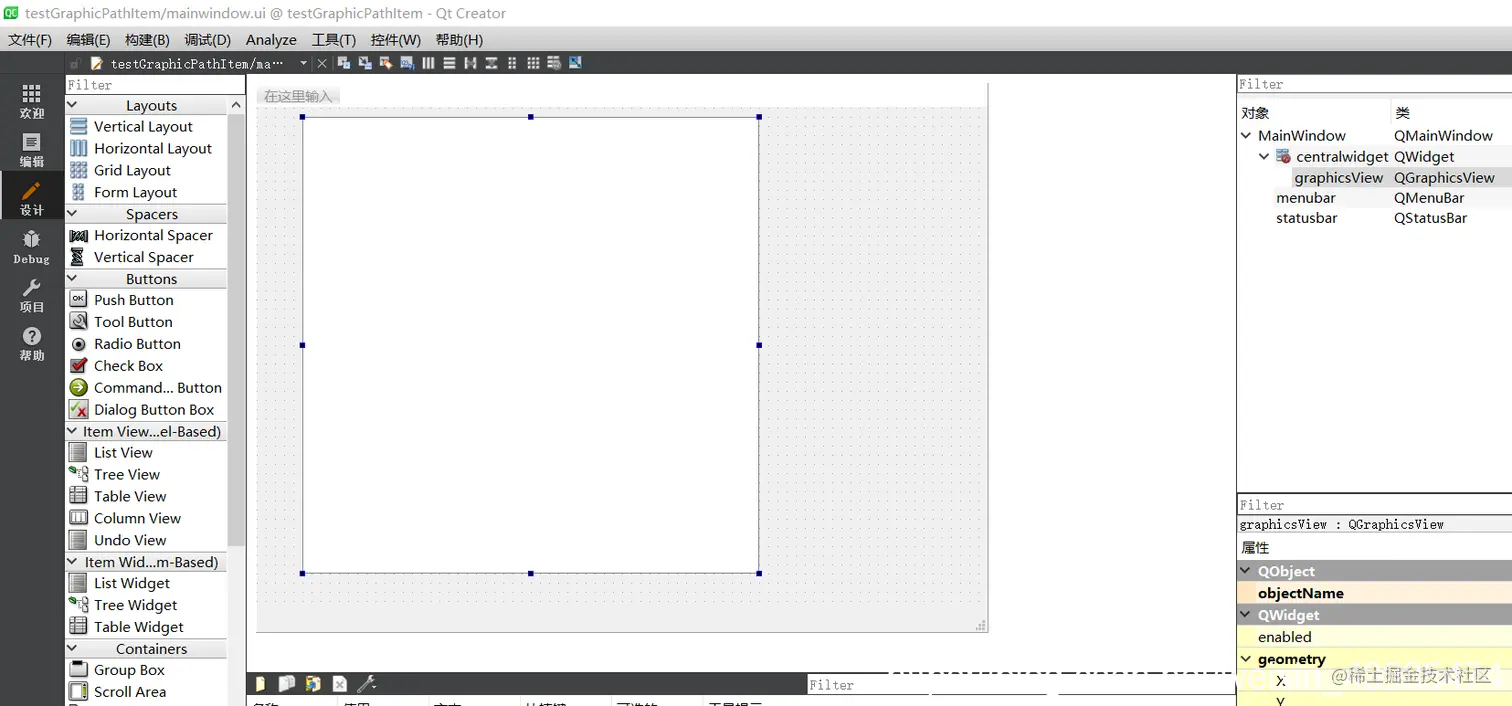Apply Lay Out Vertically from toolbar
1512x706 pixels.
(x=449, y=63)
